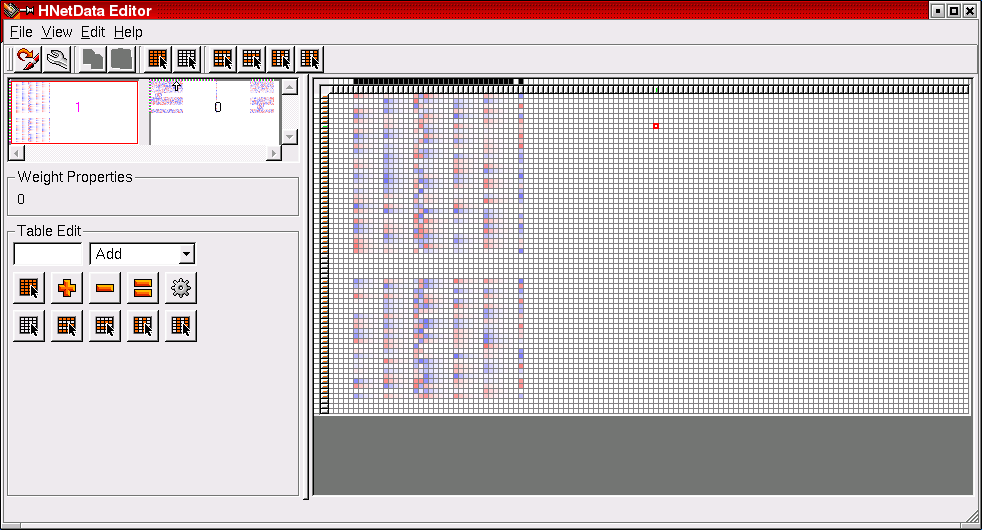Select the weight table thumbnail labeled 0

click(213, 112)
